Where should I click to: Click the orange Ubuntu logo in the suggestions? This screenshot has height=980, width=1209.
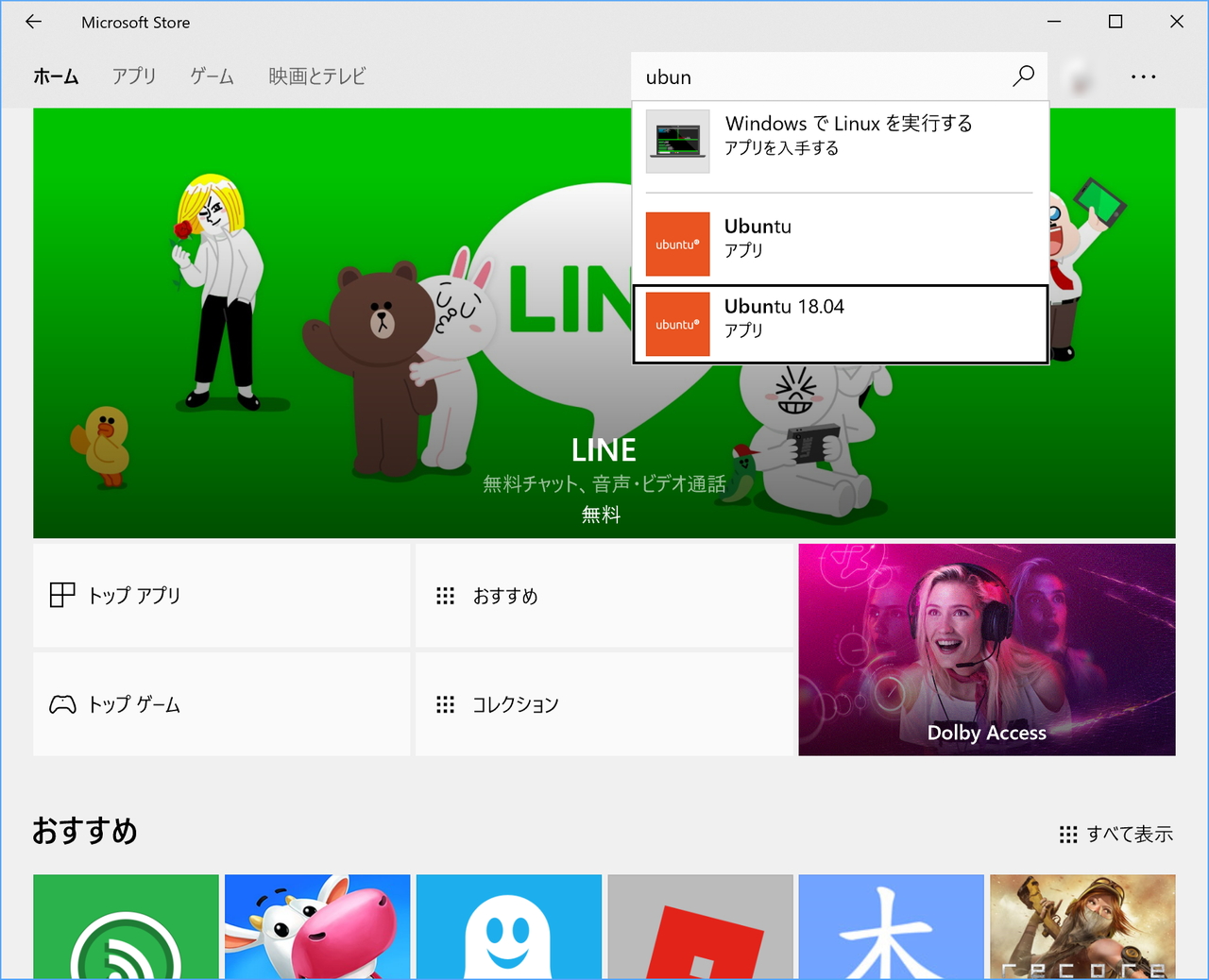click(x=677, y=244)
